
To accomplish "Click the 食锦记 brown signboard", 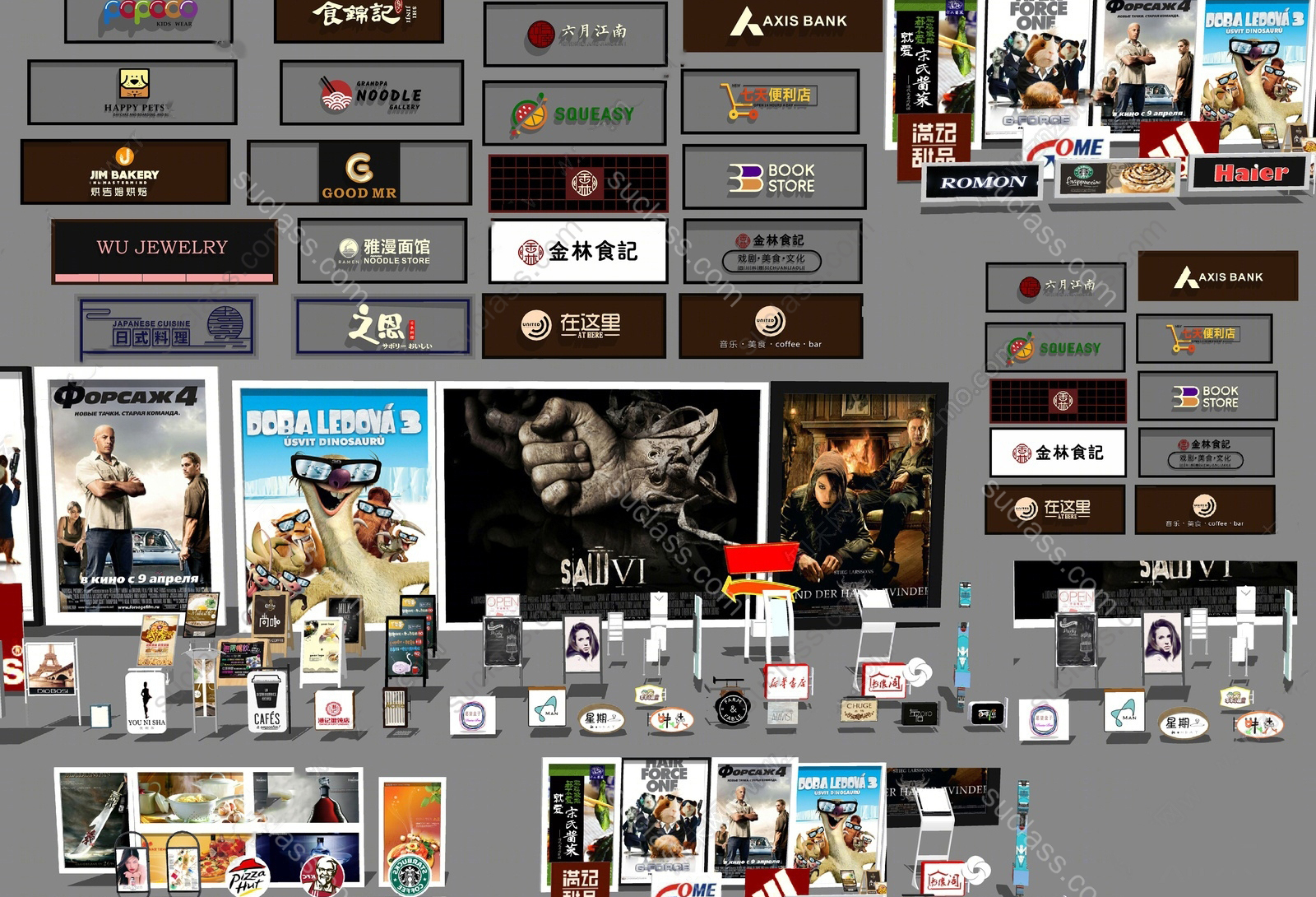I will pos(359,20).
